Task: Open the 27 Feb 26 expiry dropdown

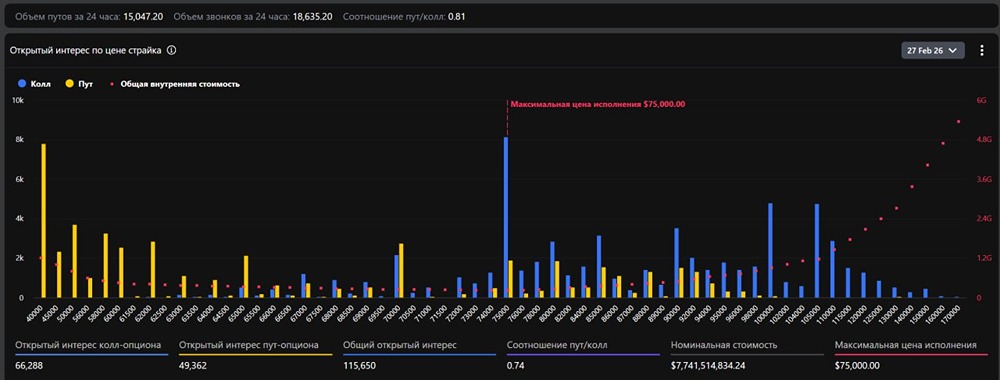Action: (x=932, y=50)
